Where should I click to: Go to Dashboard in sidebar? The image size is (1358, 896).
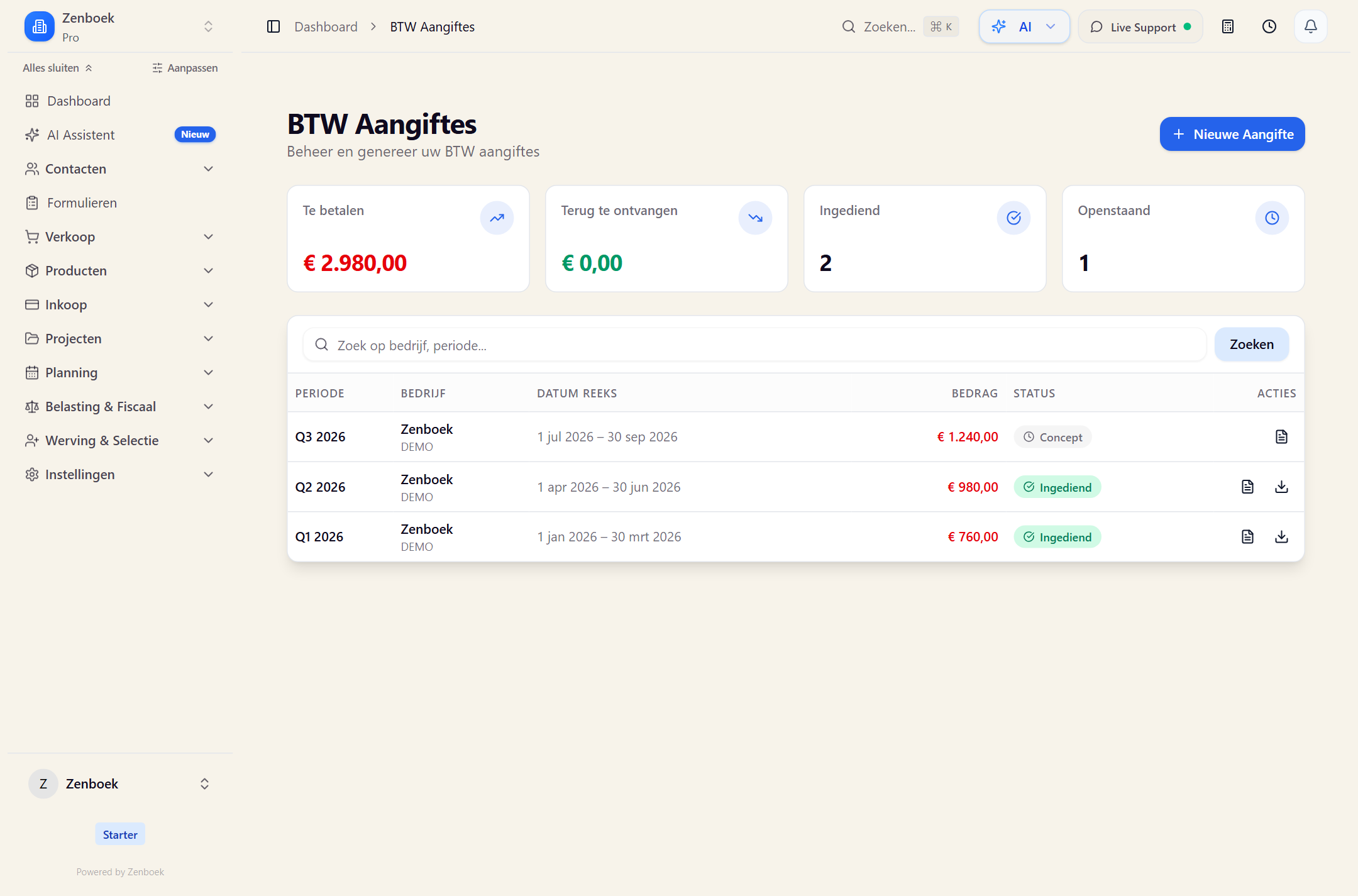(119, 101)
